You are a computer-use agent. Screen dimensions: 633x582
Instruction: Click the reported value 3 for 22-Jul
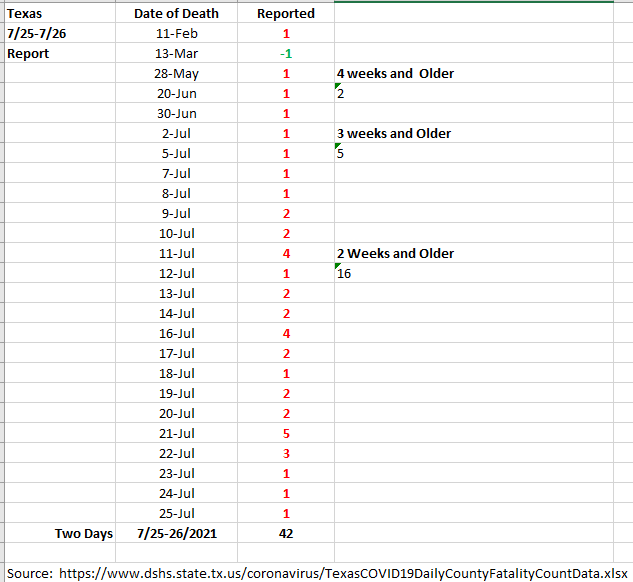click(286, 453)
